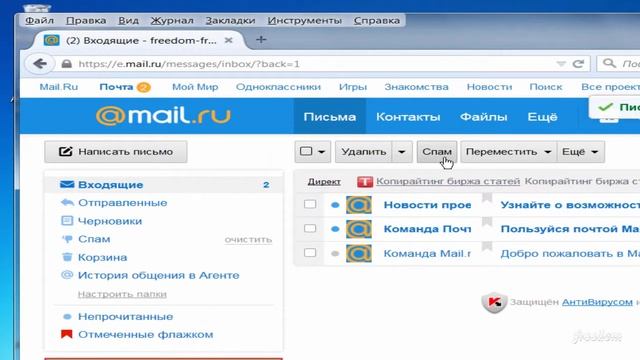Click the Одноклассники link
The height and width of the screenshot is (360, 640).
pos(278,87)
